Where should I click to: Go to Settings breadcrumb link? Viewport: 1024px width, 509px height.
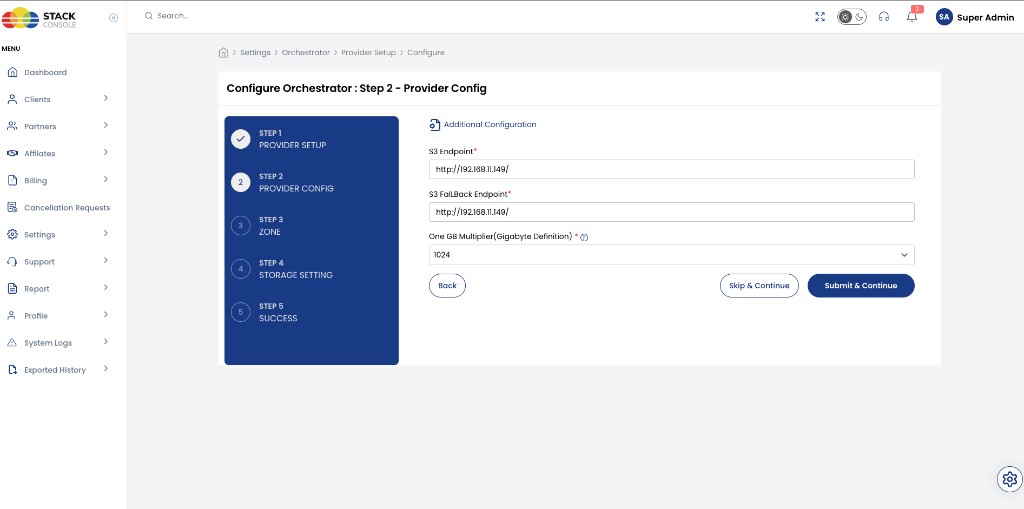[255, 52]
